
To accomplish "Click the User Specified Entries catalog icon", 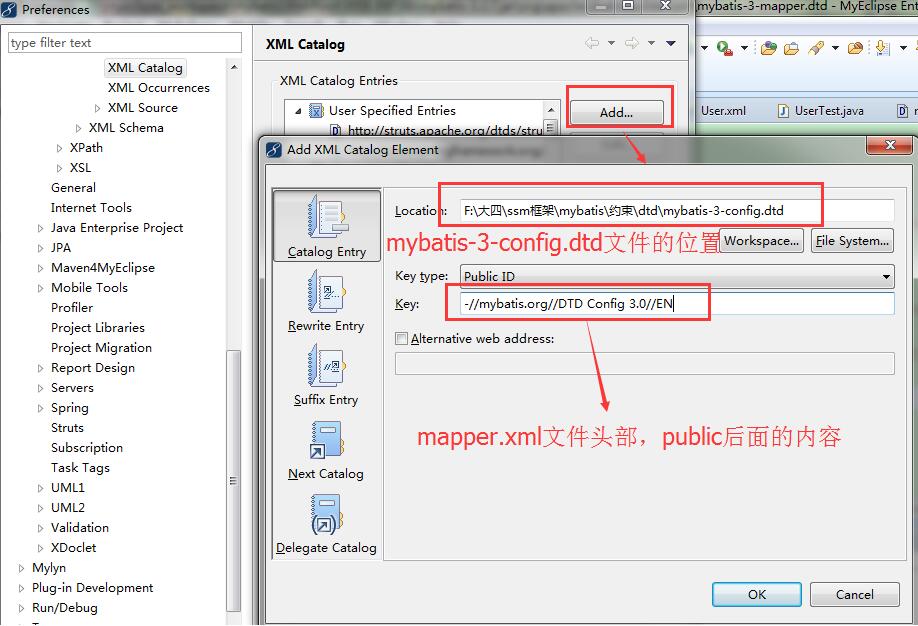I will (x=316, y=111).
